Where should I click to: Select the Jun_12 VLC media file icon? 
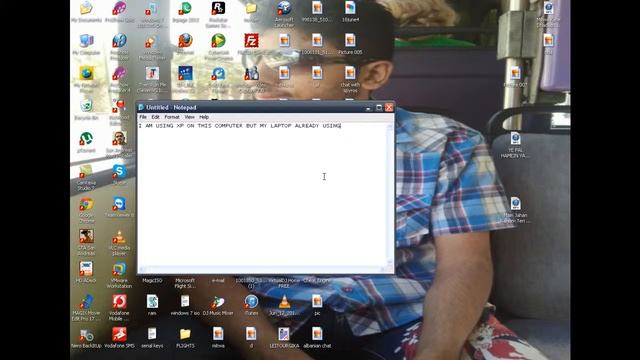point(284,305)
